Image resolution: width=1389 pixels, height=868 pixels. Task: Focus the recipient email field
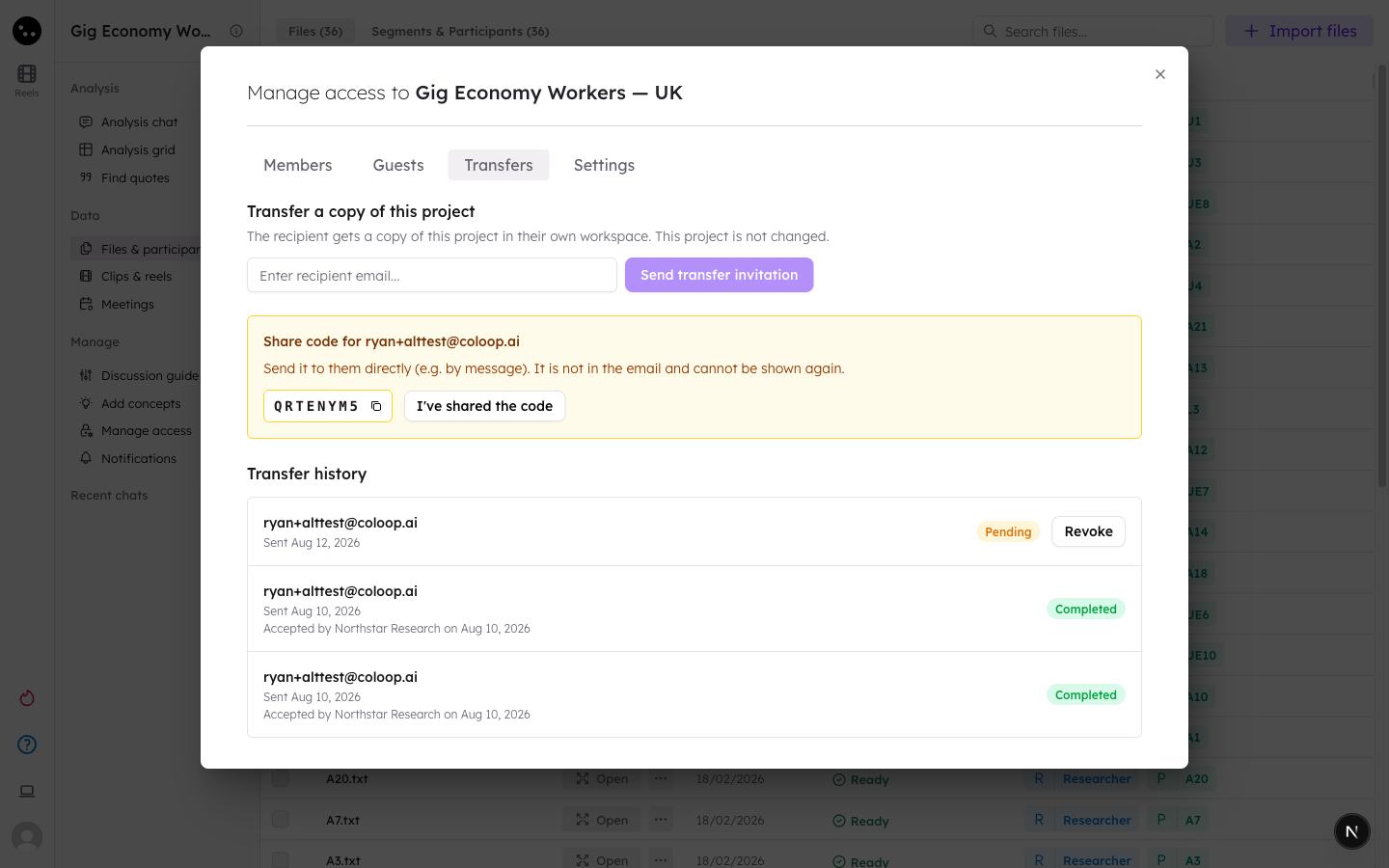coord(432,275)
